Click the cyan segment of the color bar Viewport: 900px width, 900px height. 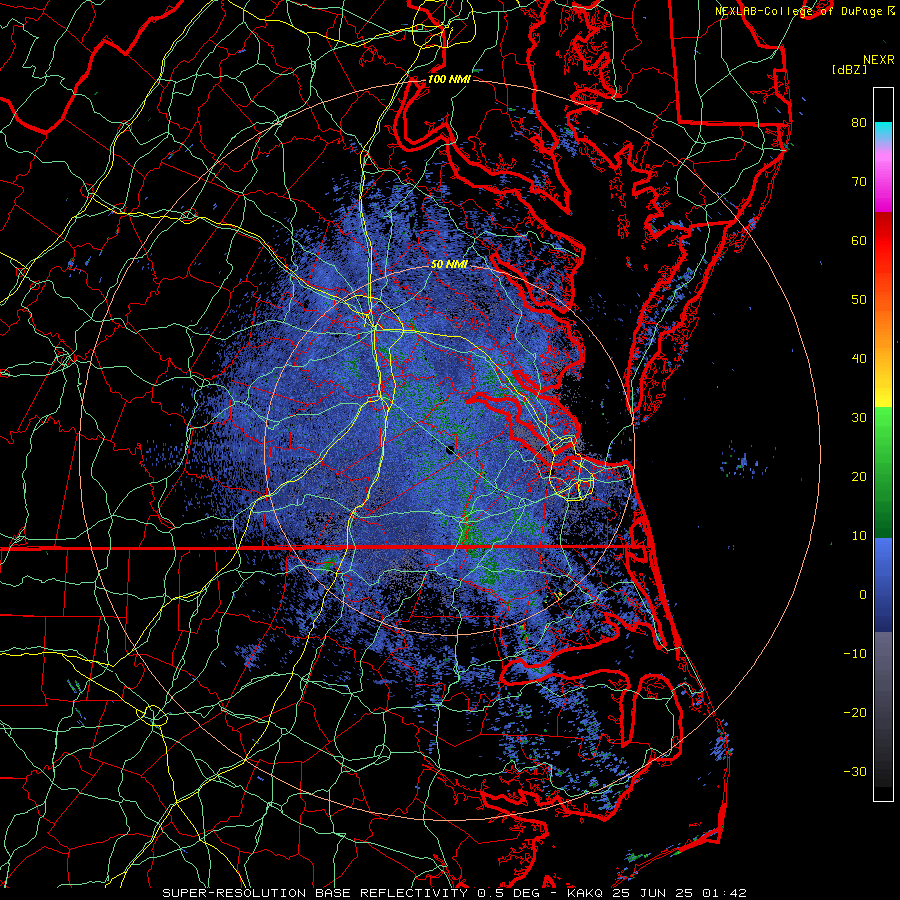[883, 132]
